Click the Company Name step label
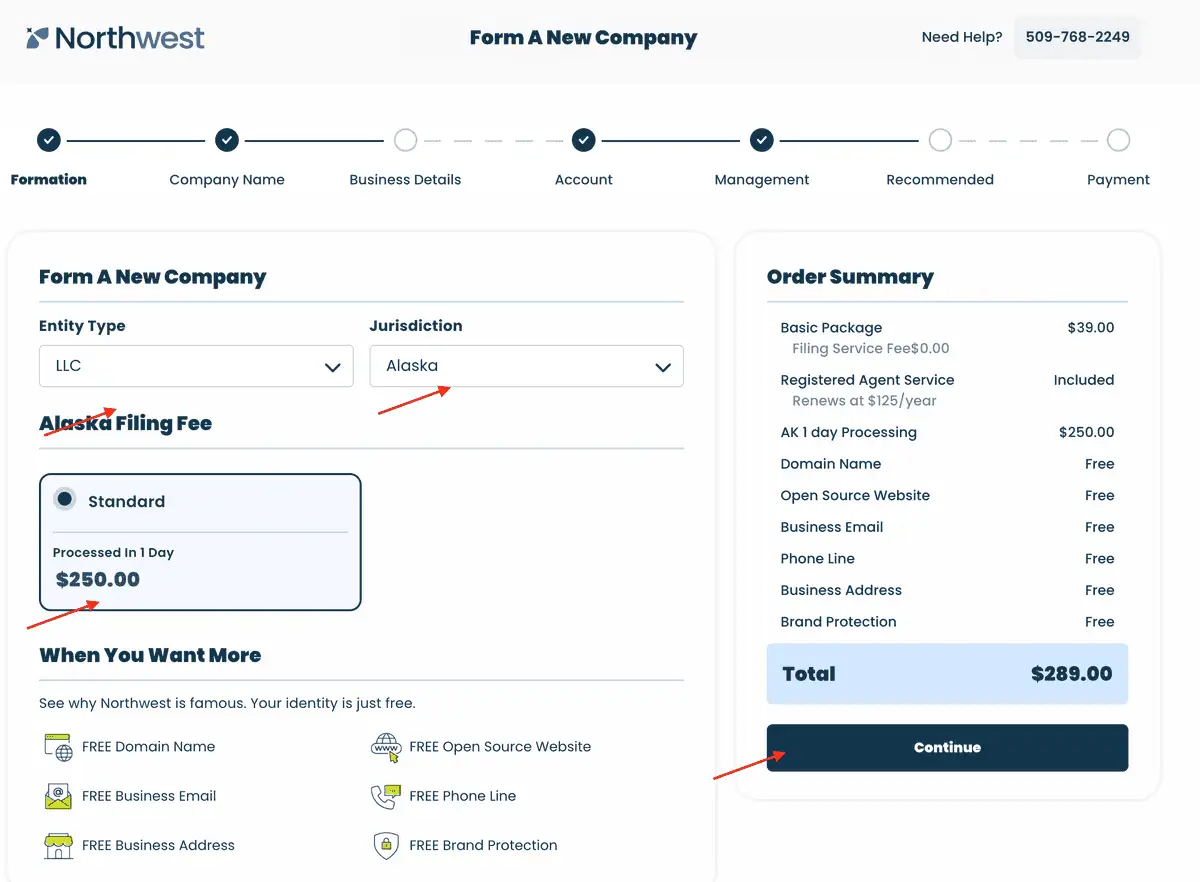This screenshot has height=882, width=1200. [227, 180]
